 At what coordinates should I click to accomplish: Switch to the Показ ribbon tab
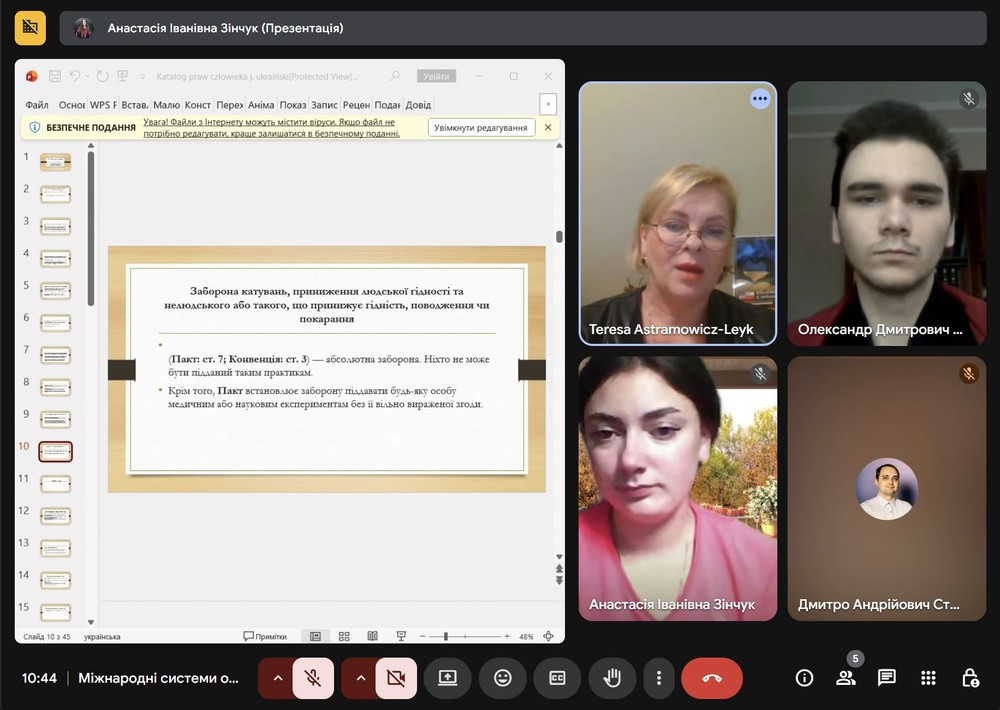pyautogui.click(x=293, y=105)
